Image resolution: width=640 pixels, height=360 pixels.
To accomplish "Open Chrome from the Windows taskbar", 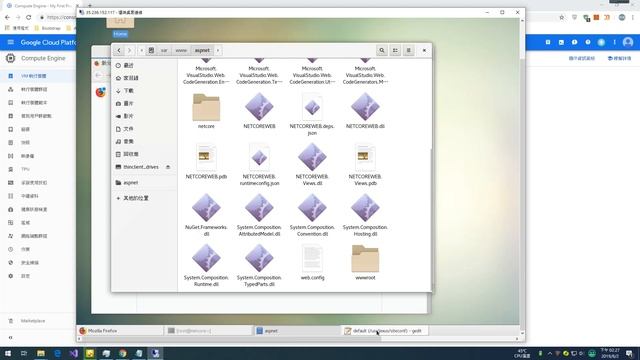I will click(122, 353).
